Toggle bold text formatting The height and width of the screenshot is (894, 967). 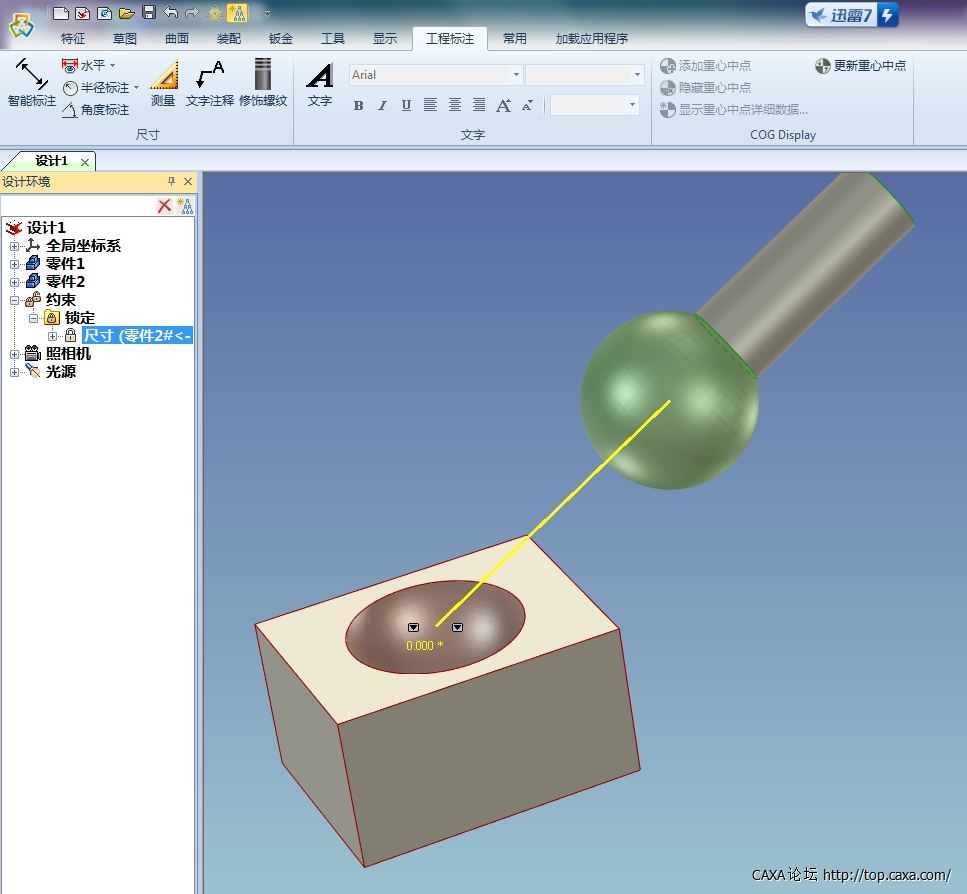pos(358,106)
